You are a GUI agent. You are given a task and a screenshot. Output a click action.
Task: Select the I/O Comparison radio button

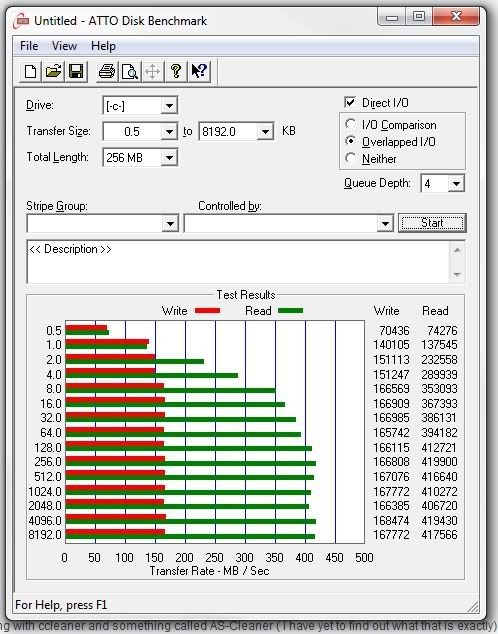coord(350,124)
